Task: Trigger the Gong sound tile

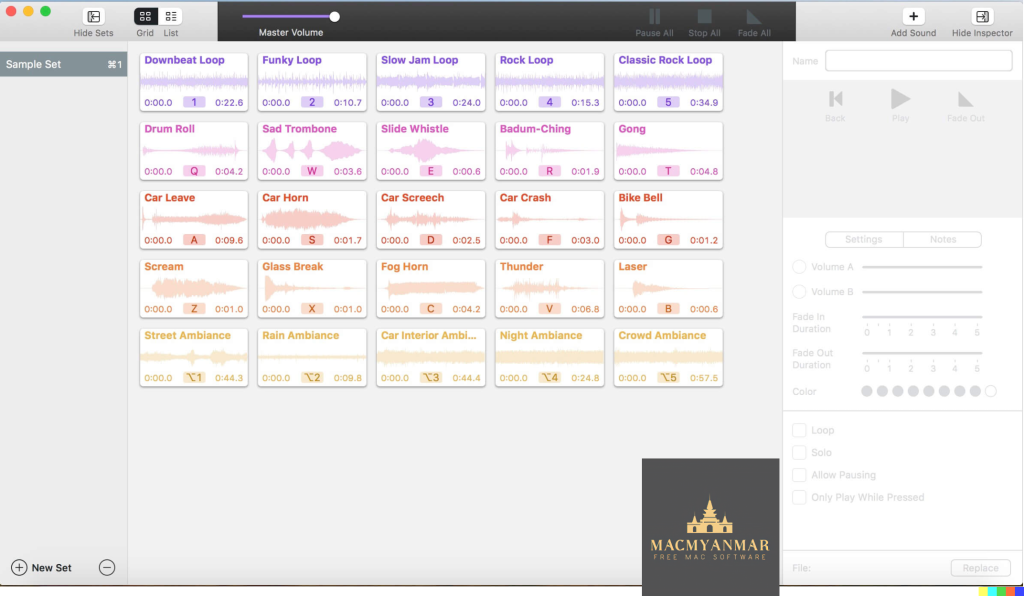Action: 668,151
